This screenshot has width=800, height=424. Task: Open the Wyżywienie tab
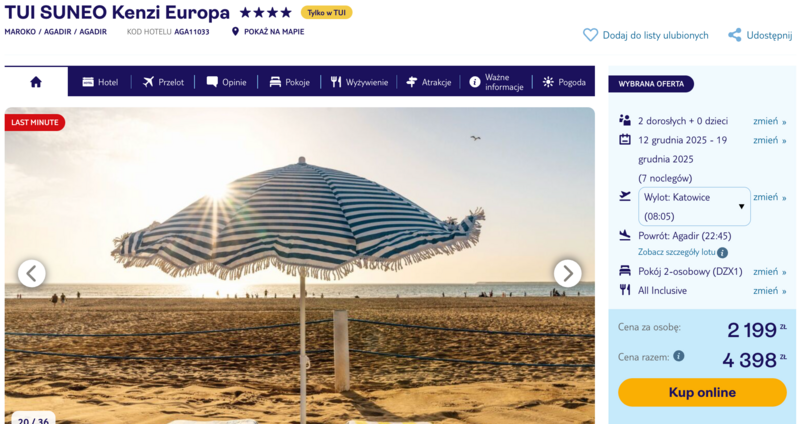pos(359,82)
